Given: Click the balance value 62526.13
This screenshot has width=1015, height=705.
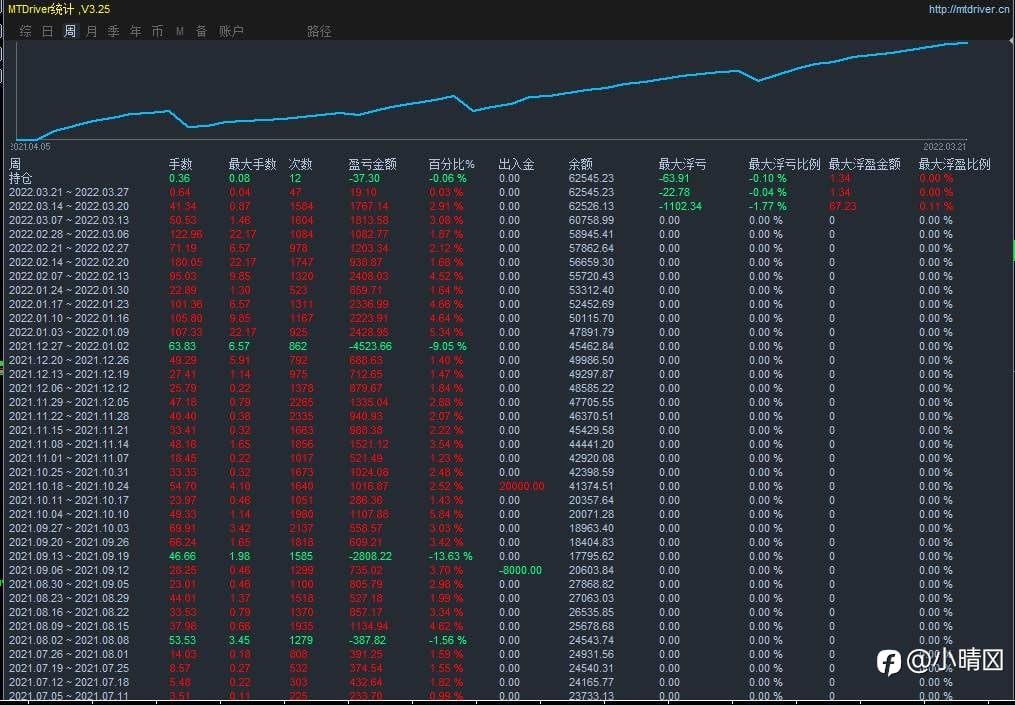Looking at the screenshot, I should coord(591,207).
